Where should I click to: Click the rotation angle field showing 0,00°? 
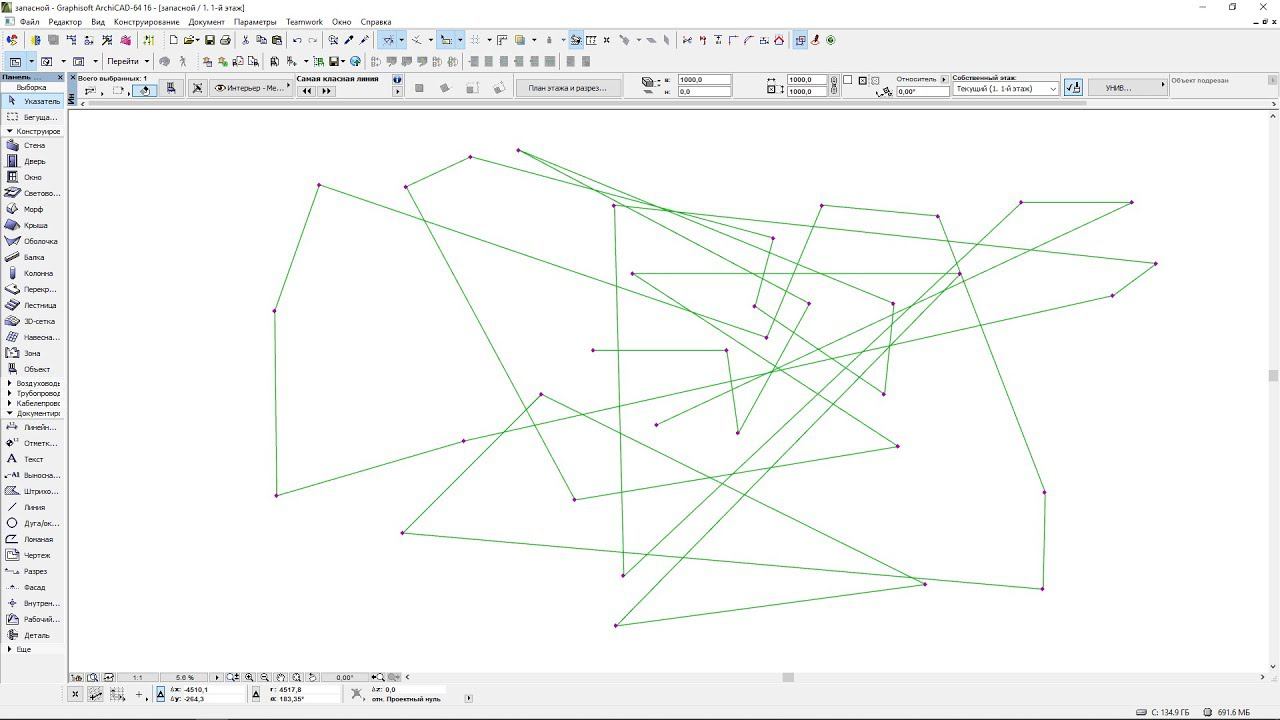point(923,91)
